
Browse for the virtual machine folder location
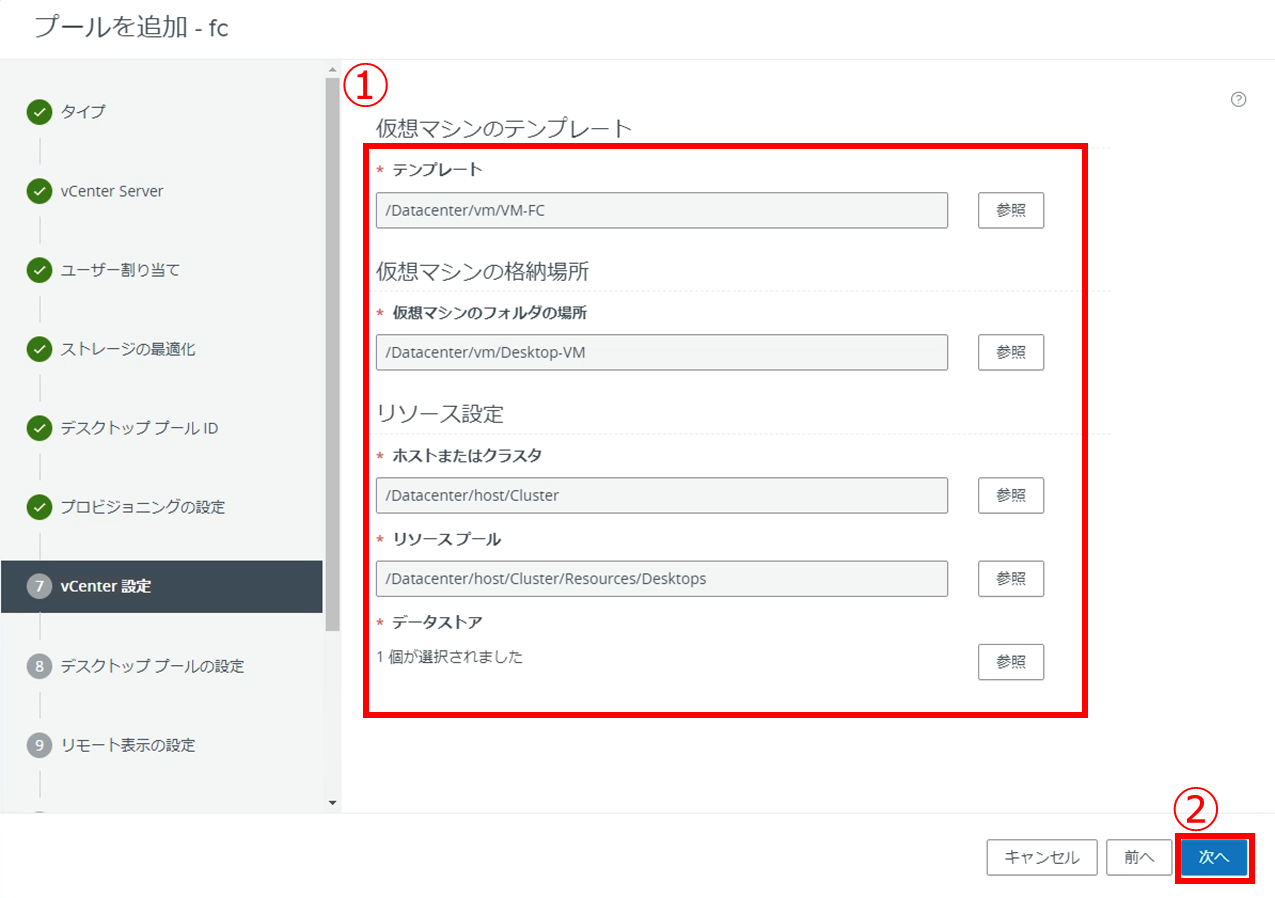pos(1010,353)
